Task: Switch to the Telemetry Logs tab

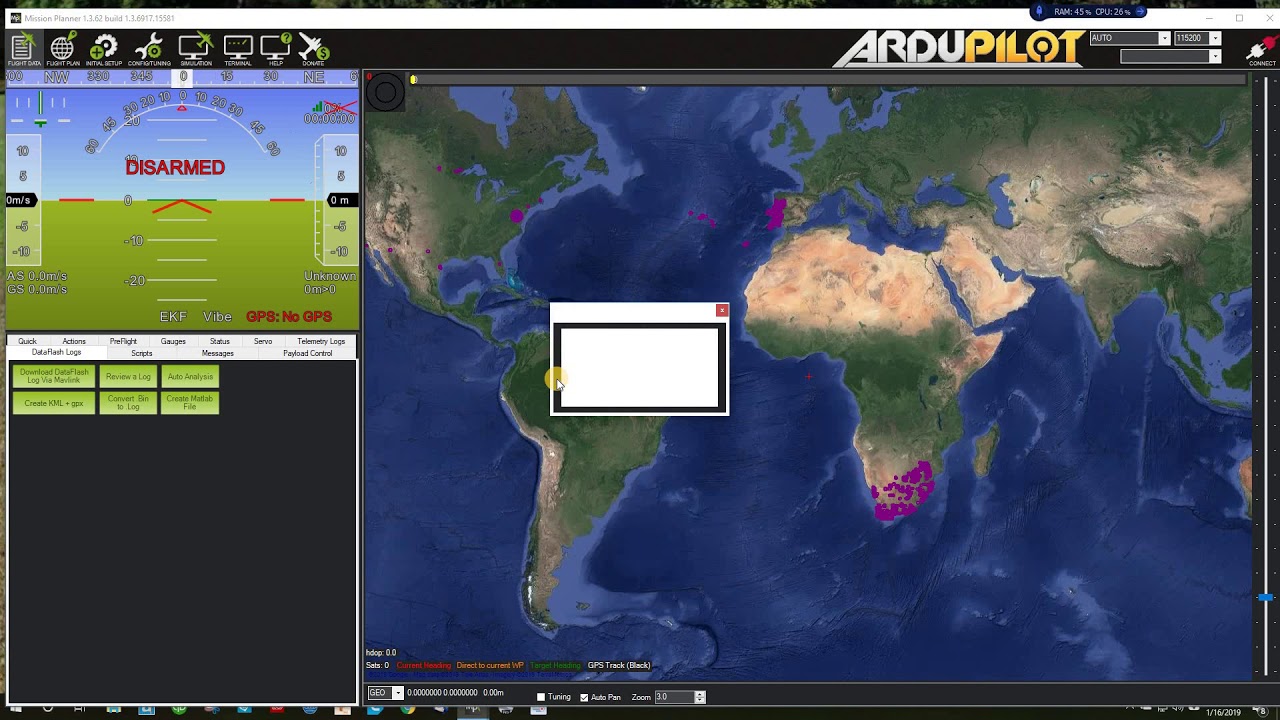Action: pyautogui.click(x=321, y=341)
